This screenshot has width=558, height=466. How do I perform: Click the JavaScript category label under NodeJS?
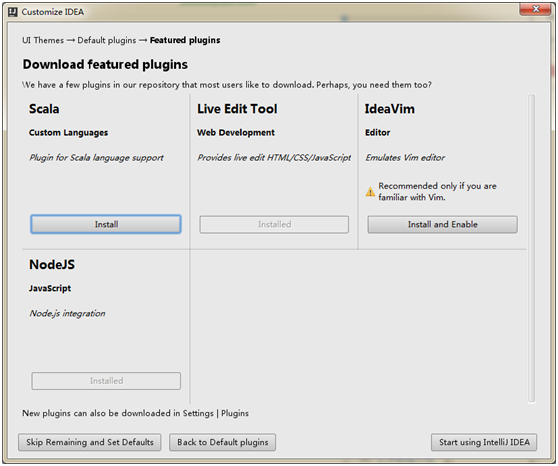pyautogui.click(x=50, y=288)
